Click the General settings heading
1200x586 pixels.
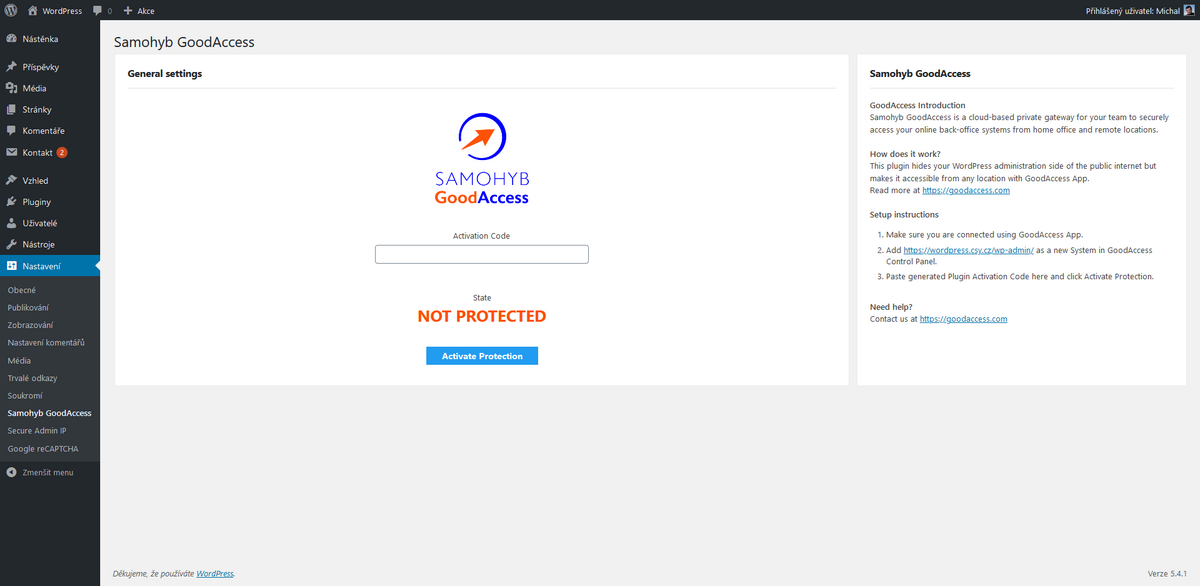[x=165, y=74]
